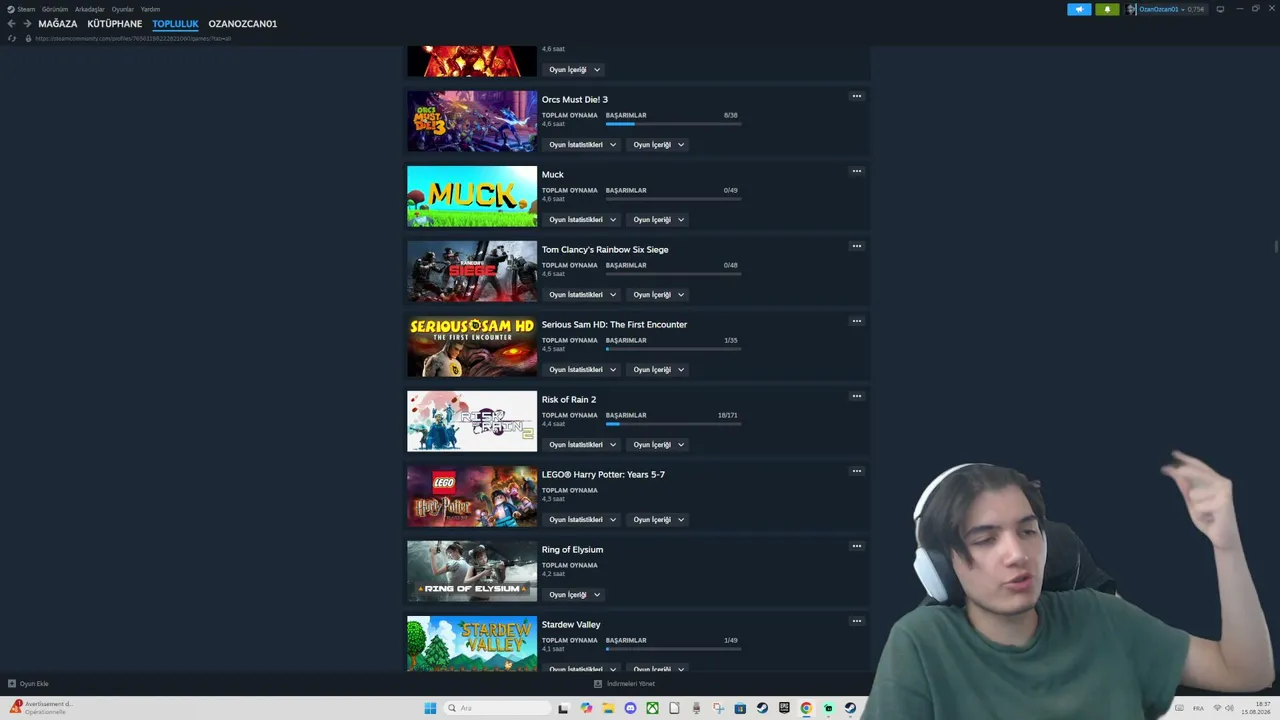Switch to the KÜTÜPHANE tab
This screenshot has width=1280, height=720.
(115, 24)
